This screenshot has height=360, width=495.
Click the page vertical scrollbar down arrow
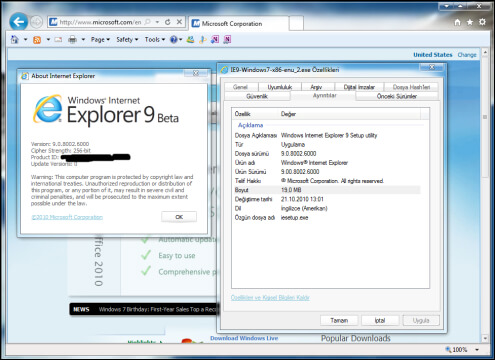click(485, 338)
